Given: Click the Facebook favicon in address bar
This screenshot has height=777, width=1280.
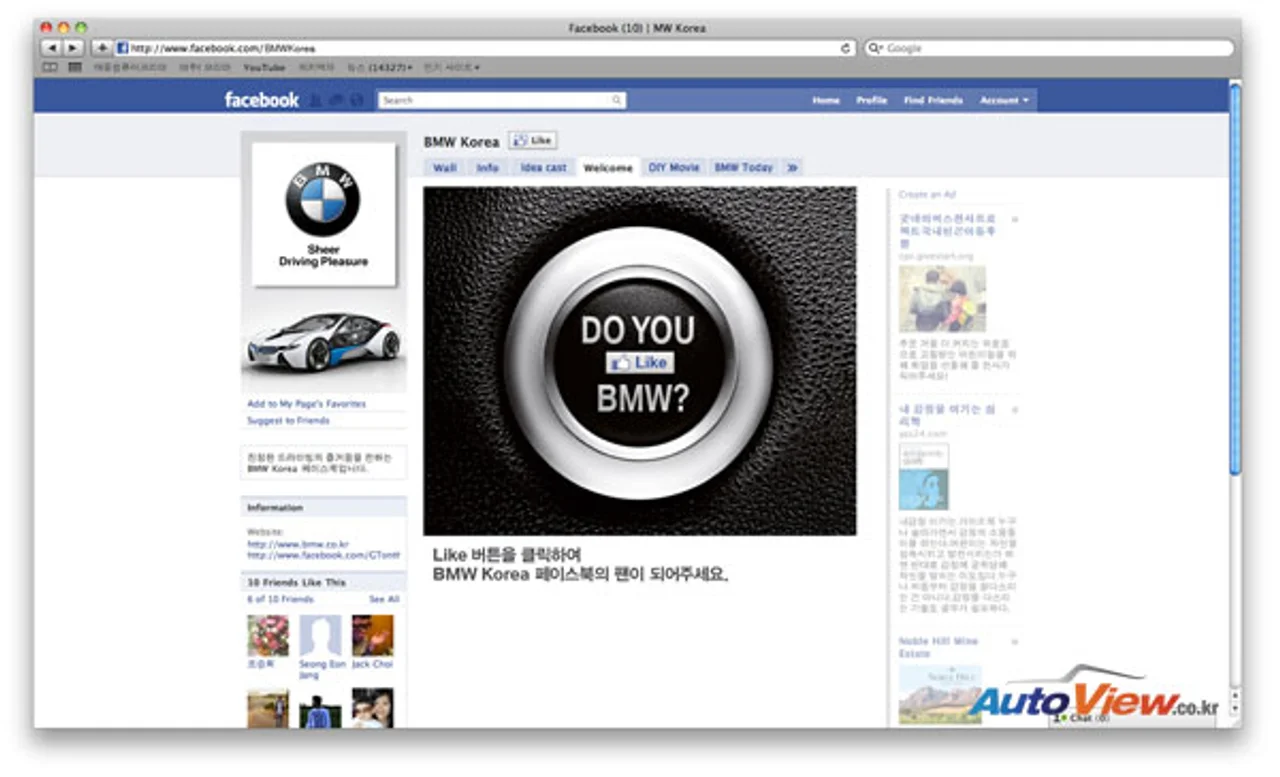Looking at the screenshot, I should click(122, 48).
